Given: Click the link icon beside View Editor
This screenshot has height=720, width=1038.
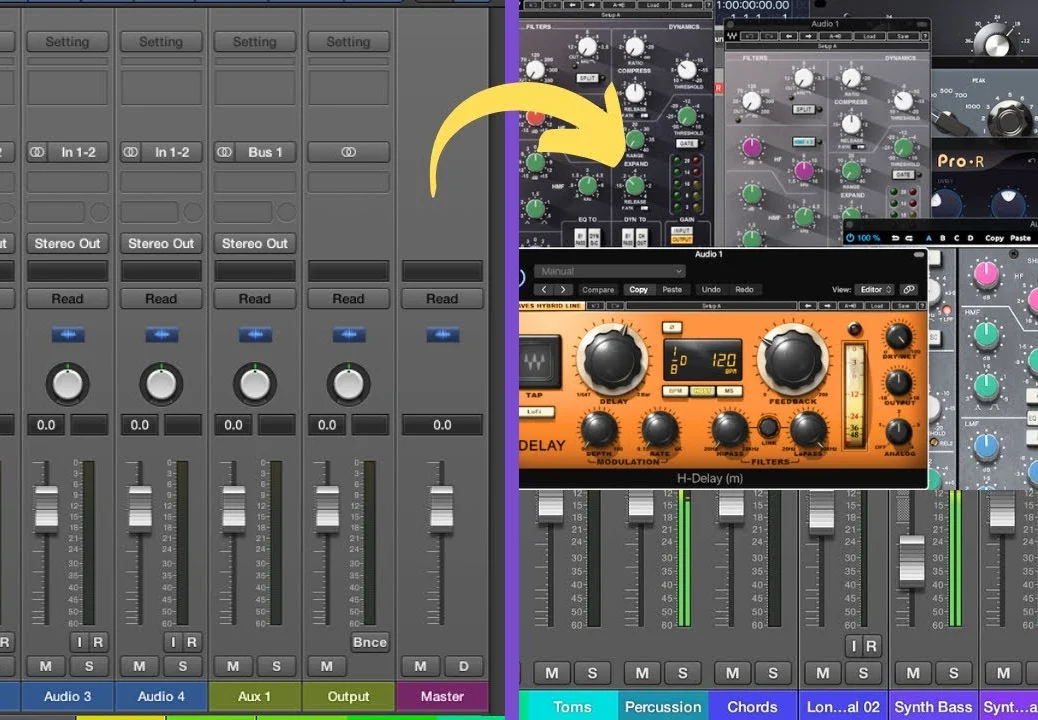Looking at the screenshot, I should point(909,289).
